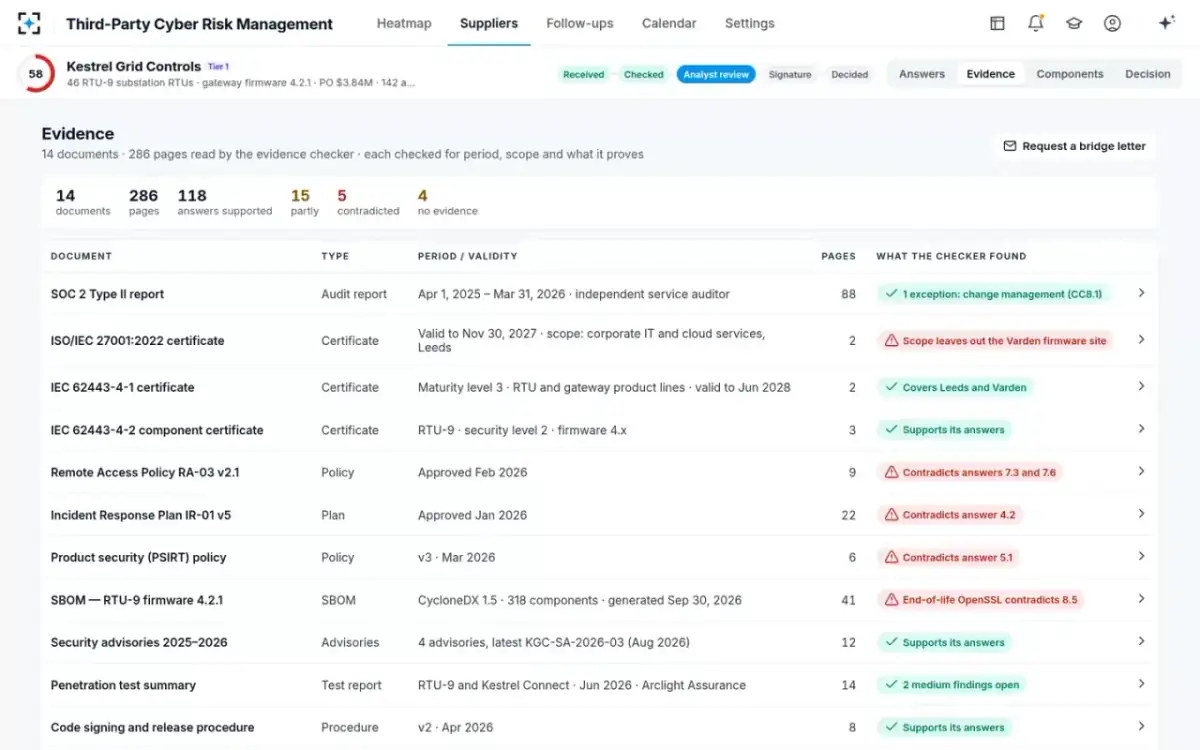Click the 'Contradicts answer 4.2' finding
1200x750 pixels.
click(949, 515)
